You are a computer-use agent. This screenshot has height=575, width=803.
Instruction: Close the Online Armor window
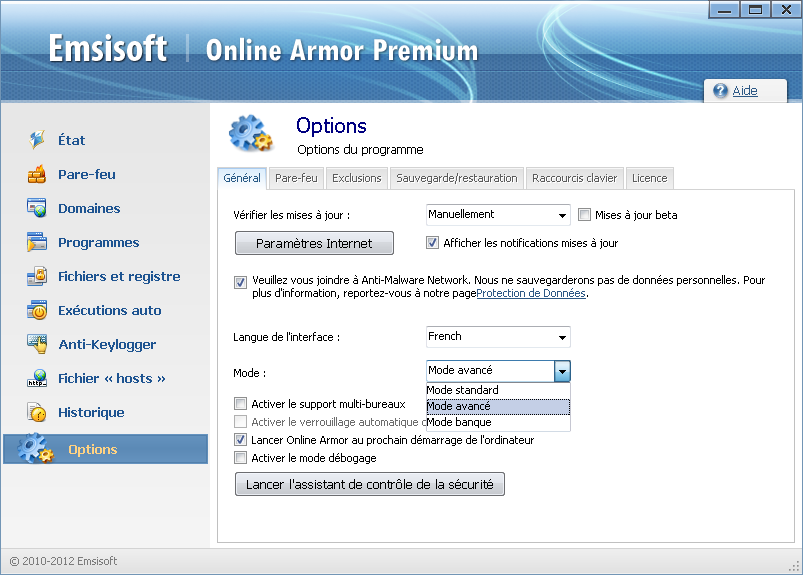coord(786,10)
